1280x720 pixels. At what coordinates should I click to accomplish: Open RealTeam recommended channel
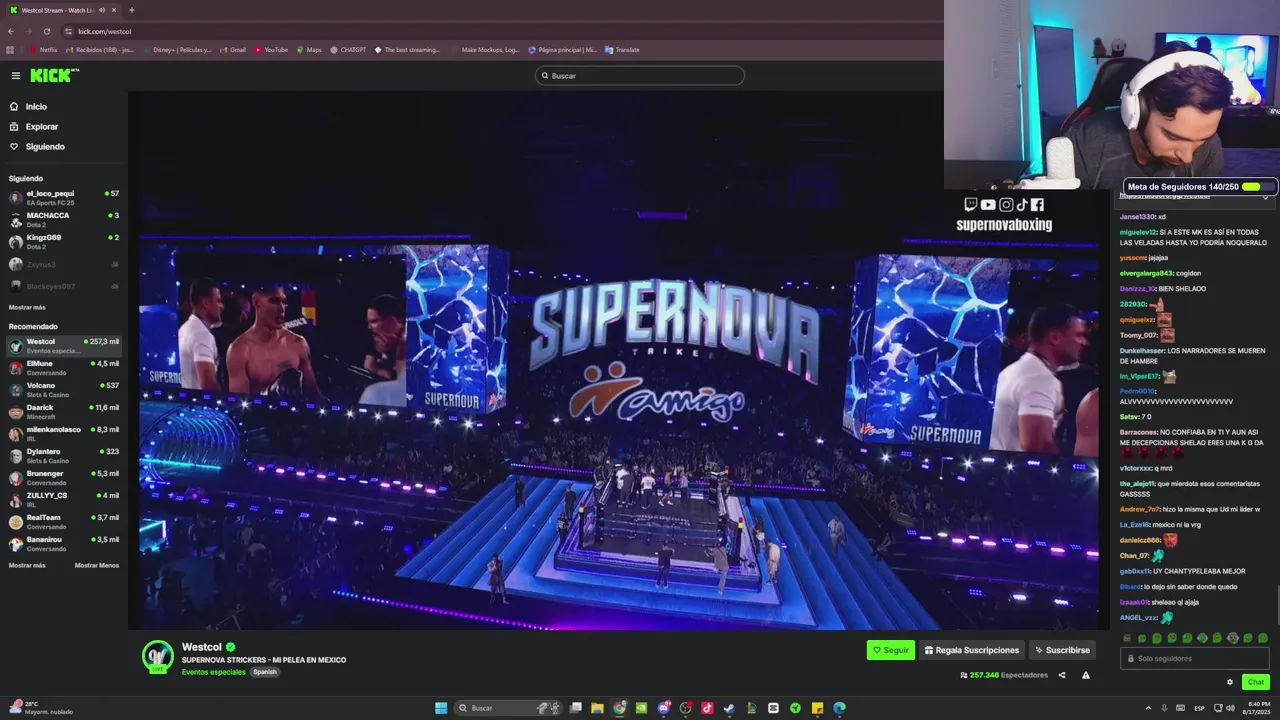pyautogui.click(x=64, y=521)
